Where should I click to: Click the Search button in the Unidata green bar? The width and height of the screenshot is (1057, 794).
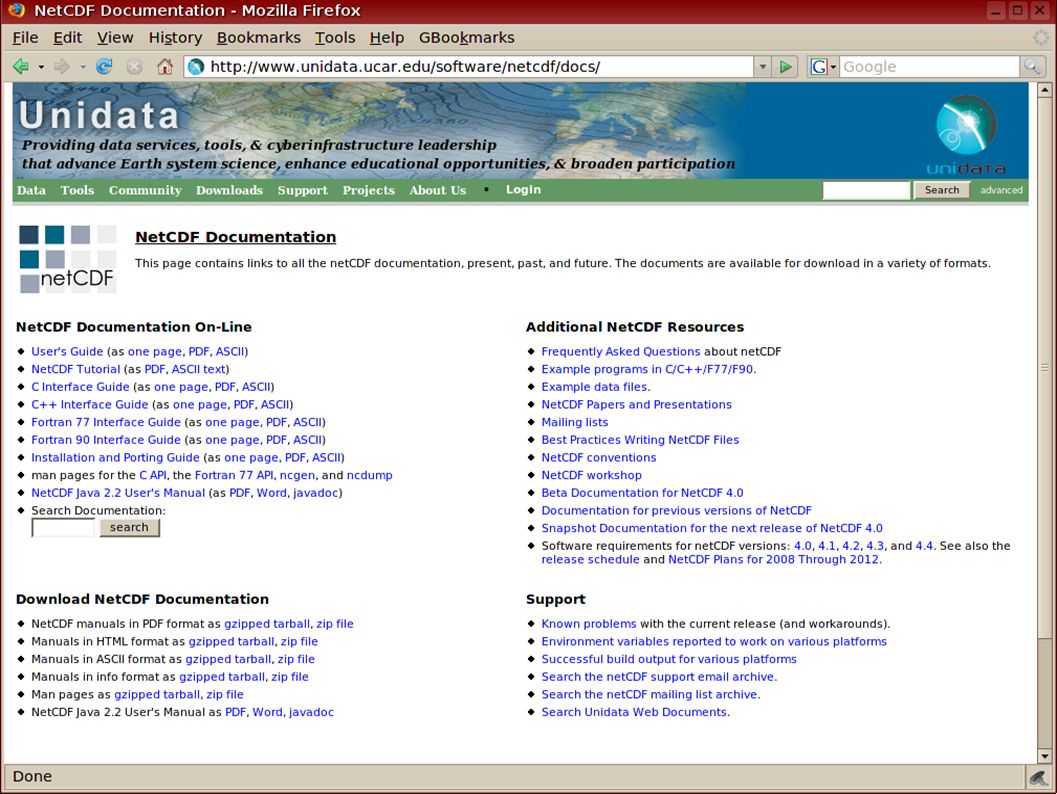tap(942, 190)
